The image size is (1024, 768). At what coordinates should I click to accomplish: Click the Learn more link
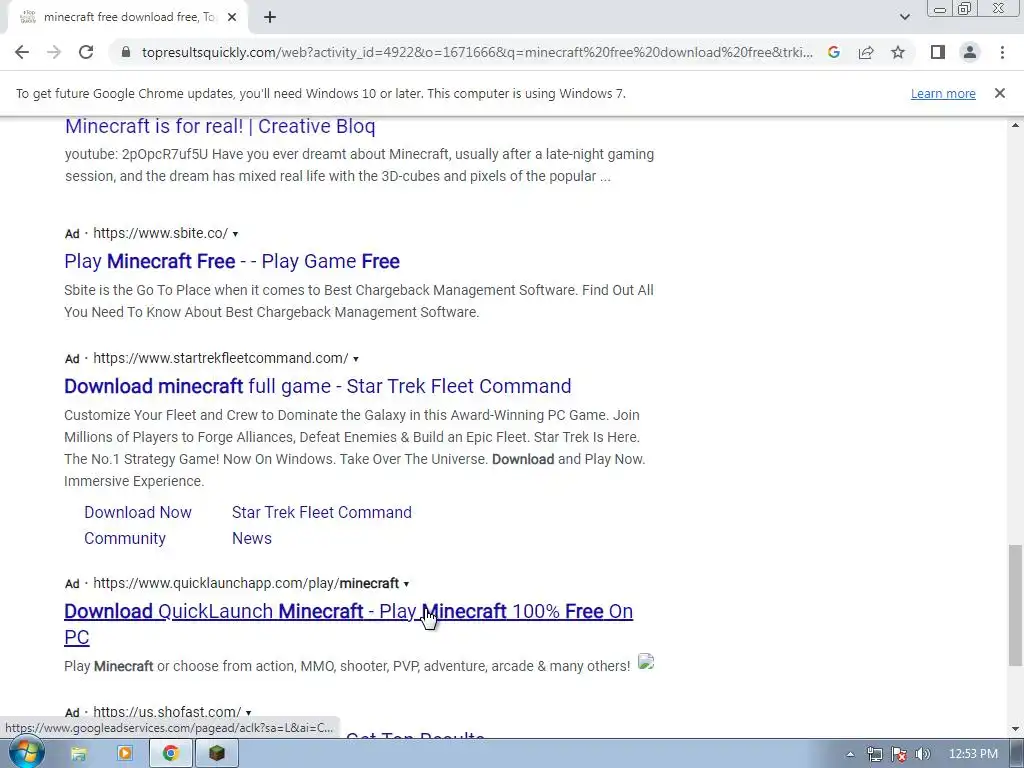click(943, 93)
